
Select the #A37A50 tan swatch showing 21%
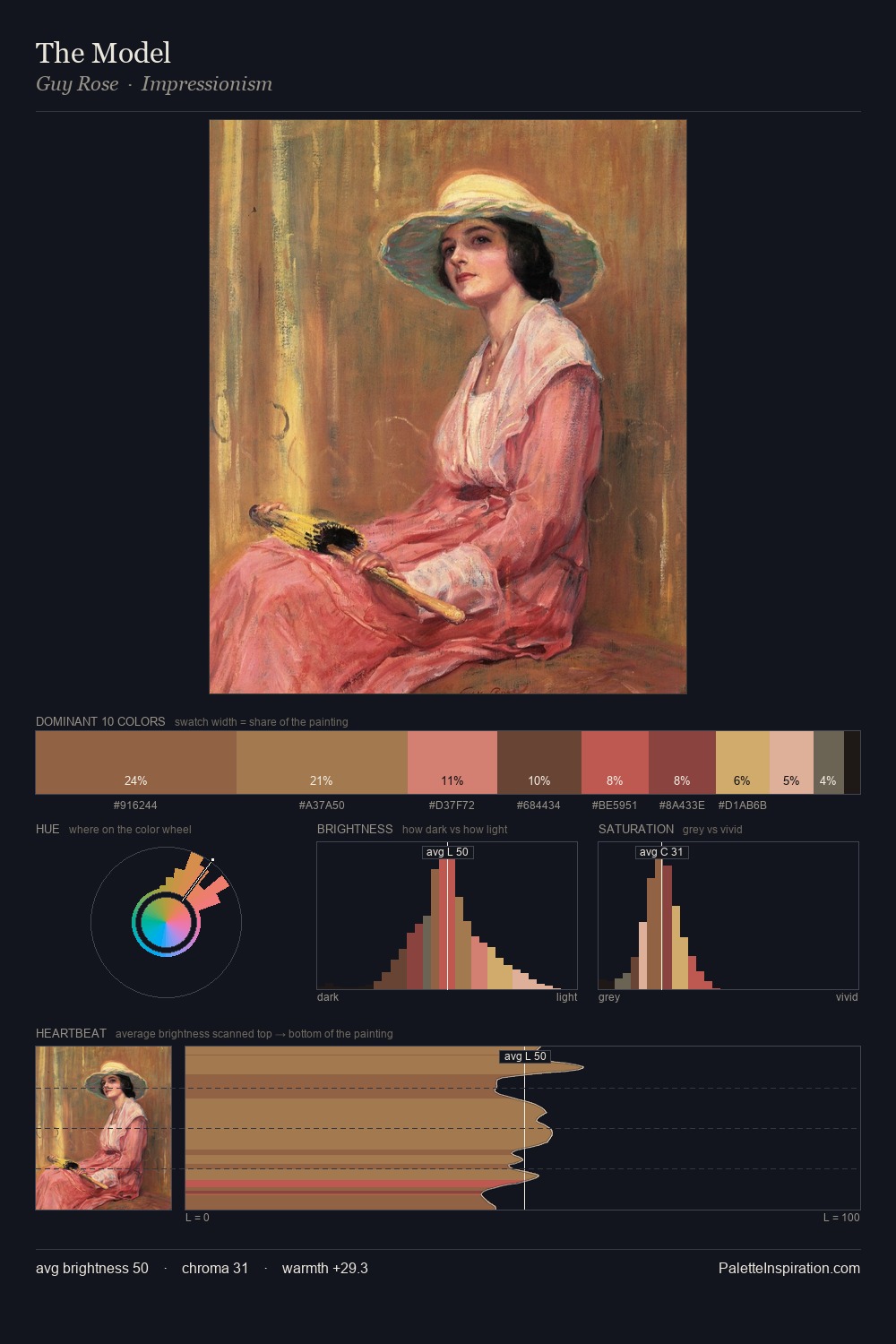322,762
